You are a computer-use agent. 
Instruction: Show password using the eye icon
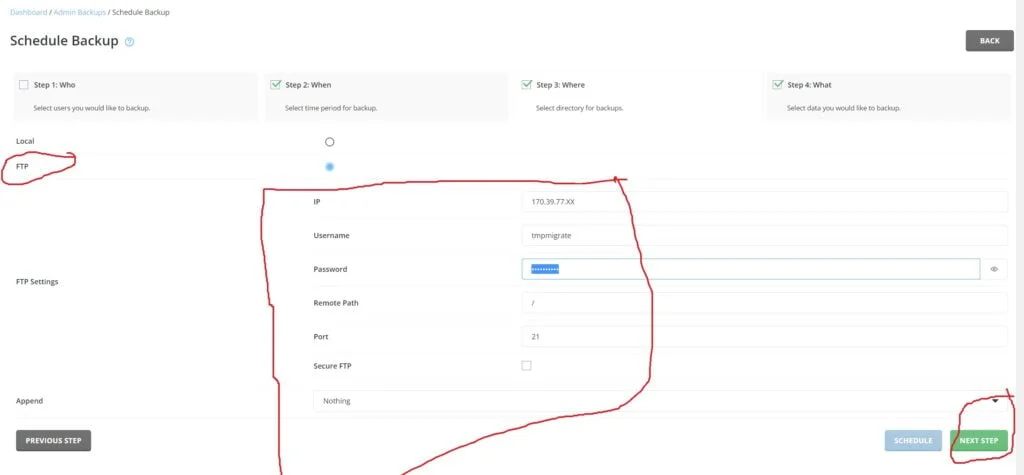pyautogui.click(x=994, y=269)
